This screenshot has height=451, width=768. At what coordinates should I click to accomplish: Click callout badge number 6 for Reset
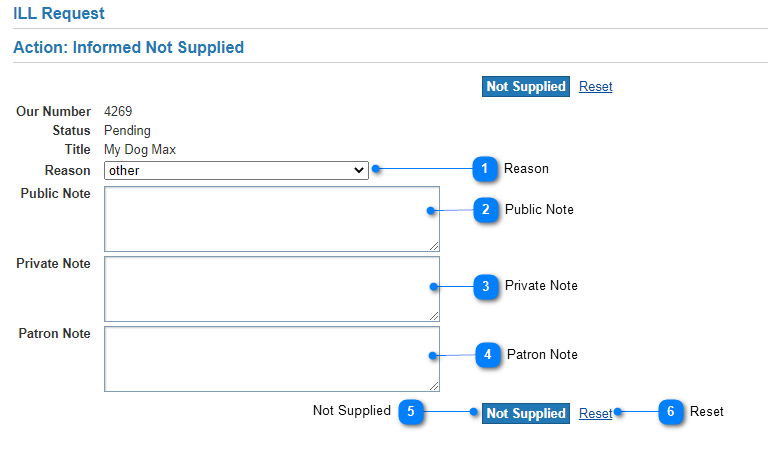[x=671, y=412]
